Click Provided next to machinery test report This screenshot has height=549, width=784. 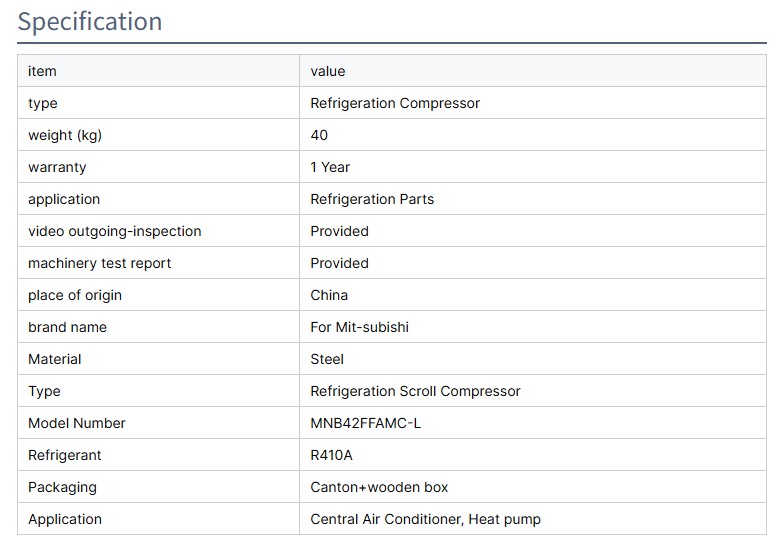339,263
